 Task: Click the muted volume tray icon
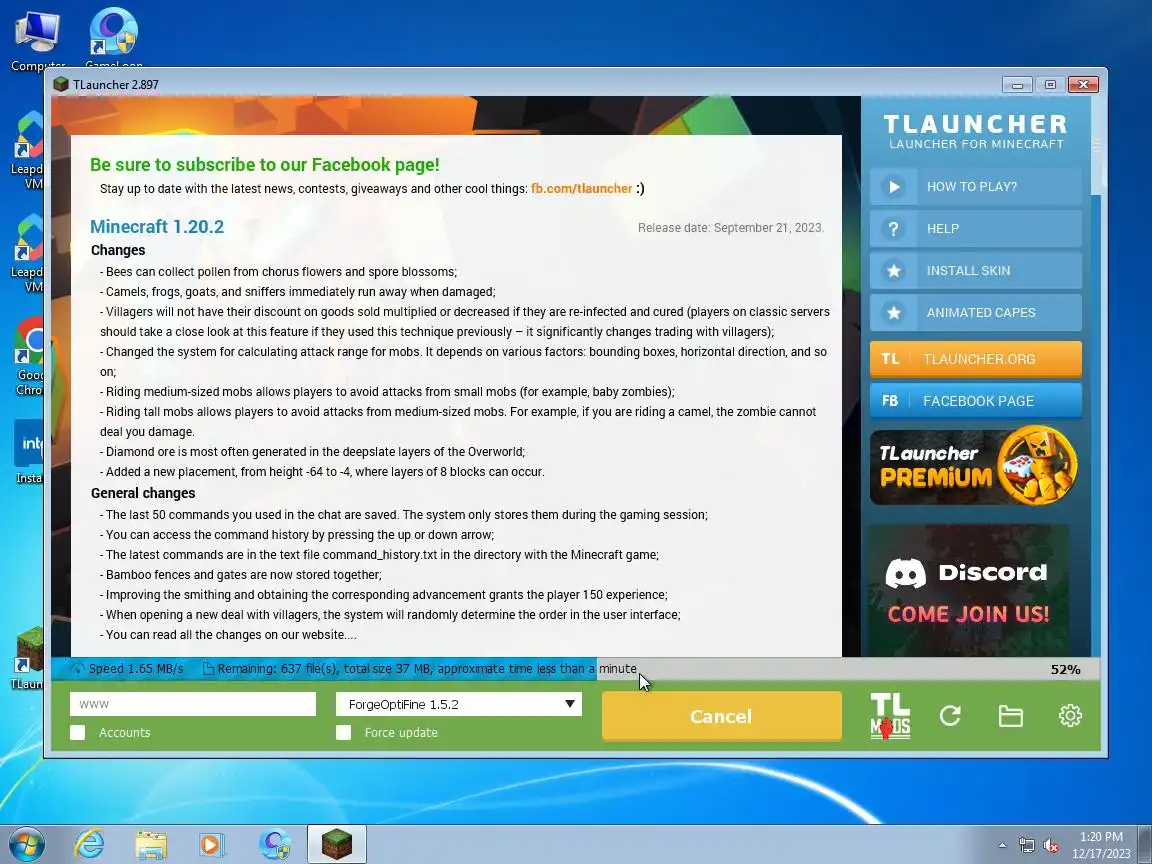(x=1051, y=846)
